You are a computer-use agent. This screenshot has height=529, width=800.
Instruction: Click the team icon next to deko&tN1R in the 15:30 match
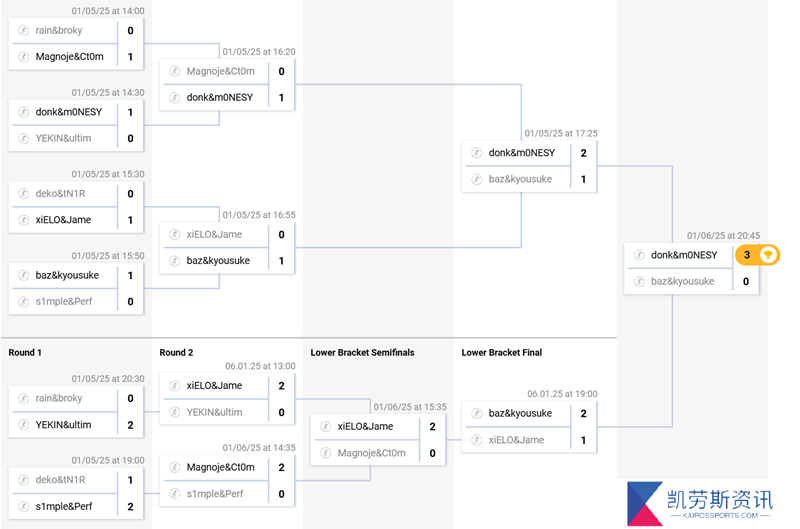[x=23, y=193]
